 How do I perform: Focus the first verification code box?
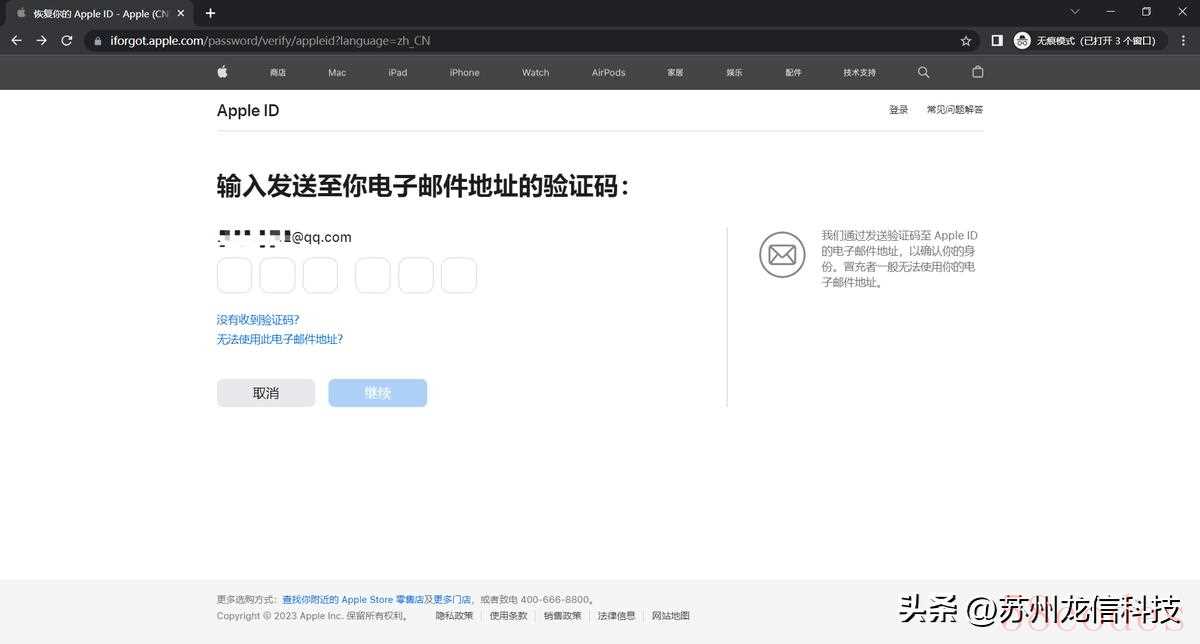pyautogui.click(x=235, y=275)
